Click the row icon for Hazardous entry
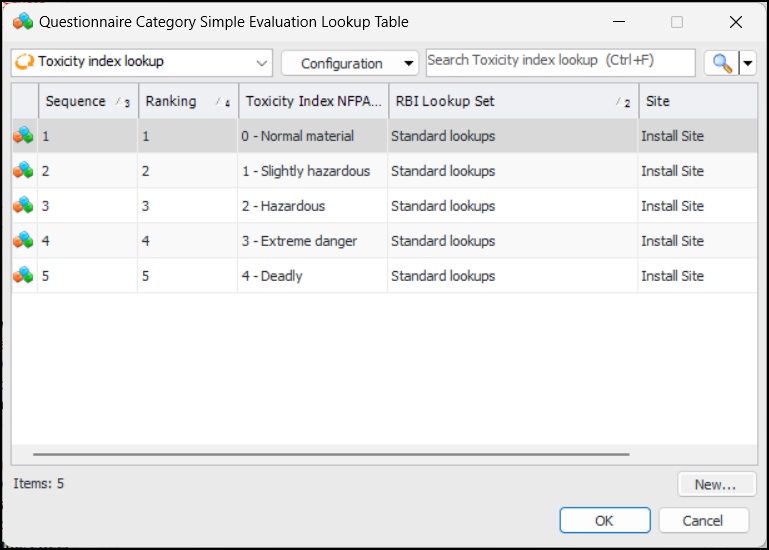This screenshot has height=550, width=769. tap(23, 206)
